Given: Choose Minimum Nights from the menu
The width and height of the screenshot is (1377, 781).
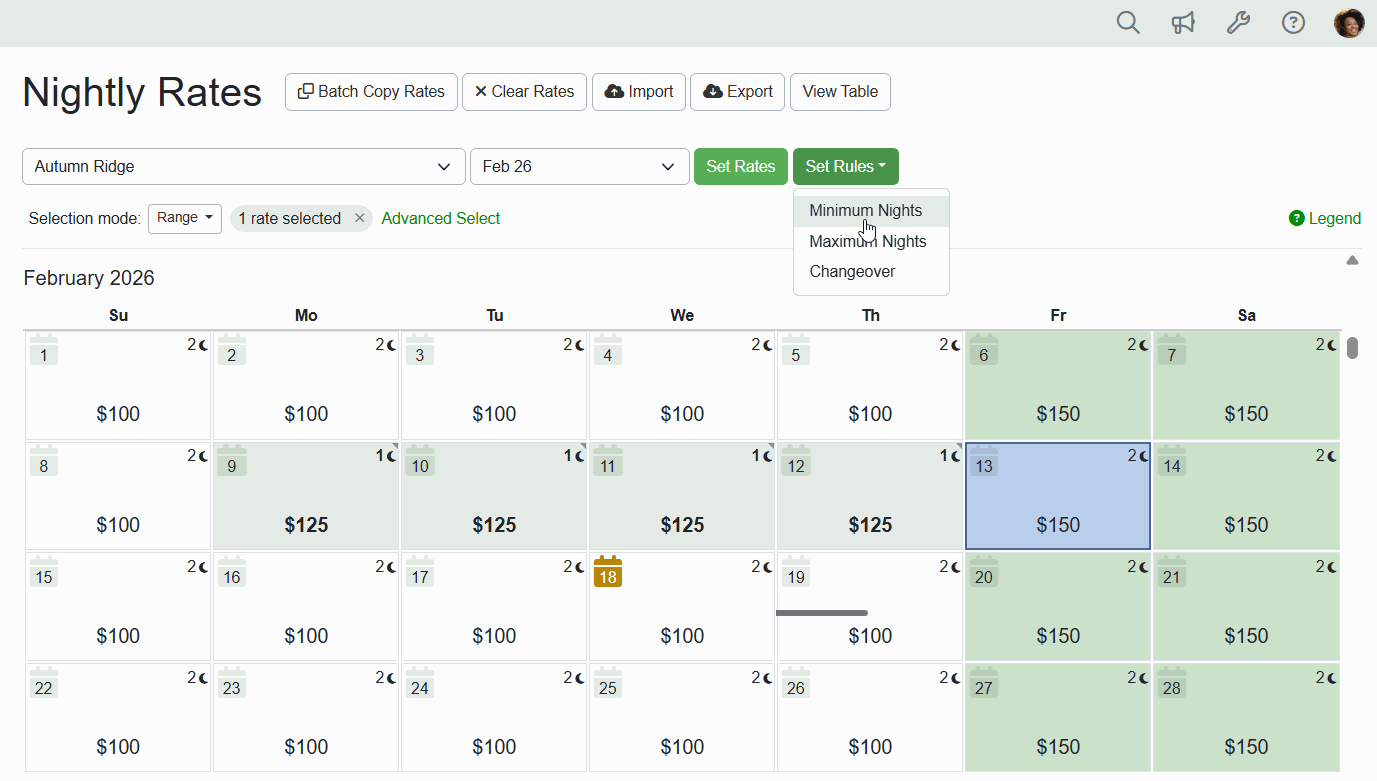Looking at the screenshot, I should pos(865,211).
